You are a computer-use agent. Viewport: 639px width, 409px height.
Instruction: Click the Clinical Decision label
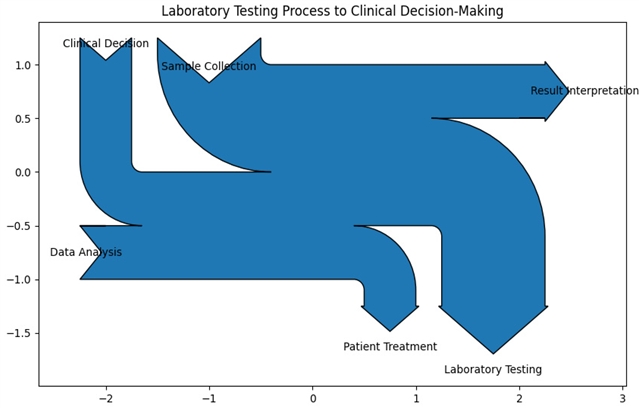tap(105, 44)
